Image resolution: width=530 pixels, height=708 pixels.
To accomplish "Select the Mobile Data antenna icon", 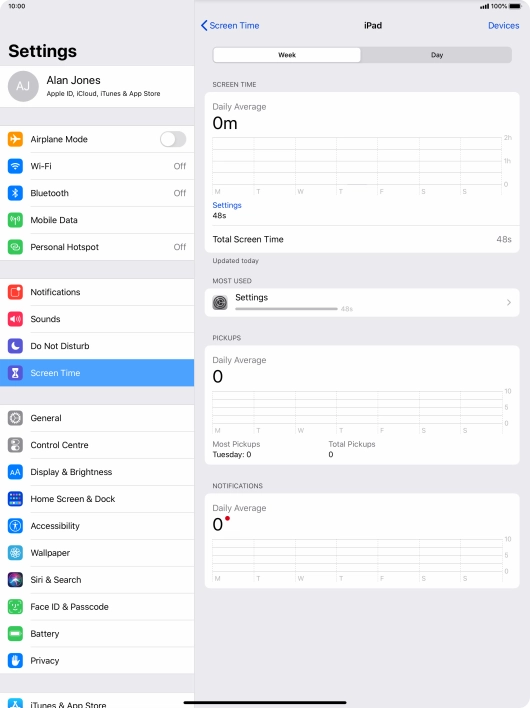I will [x=15, y=220].
